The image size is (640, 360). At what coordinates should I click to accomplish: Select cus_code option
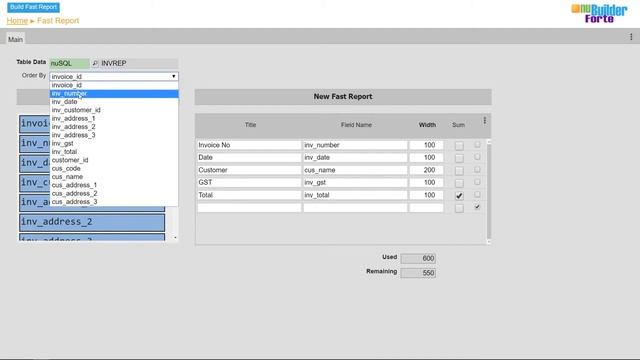(x=114, y=168)
